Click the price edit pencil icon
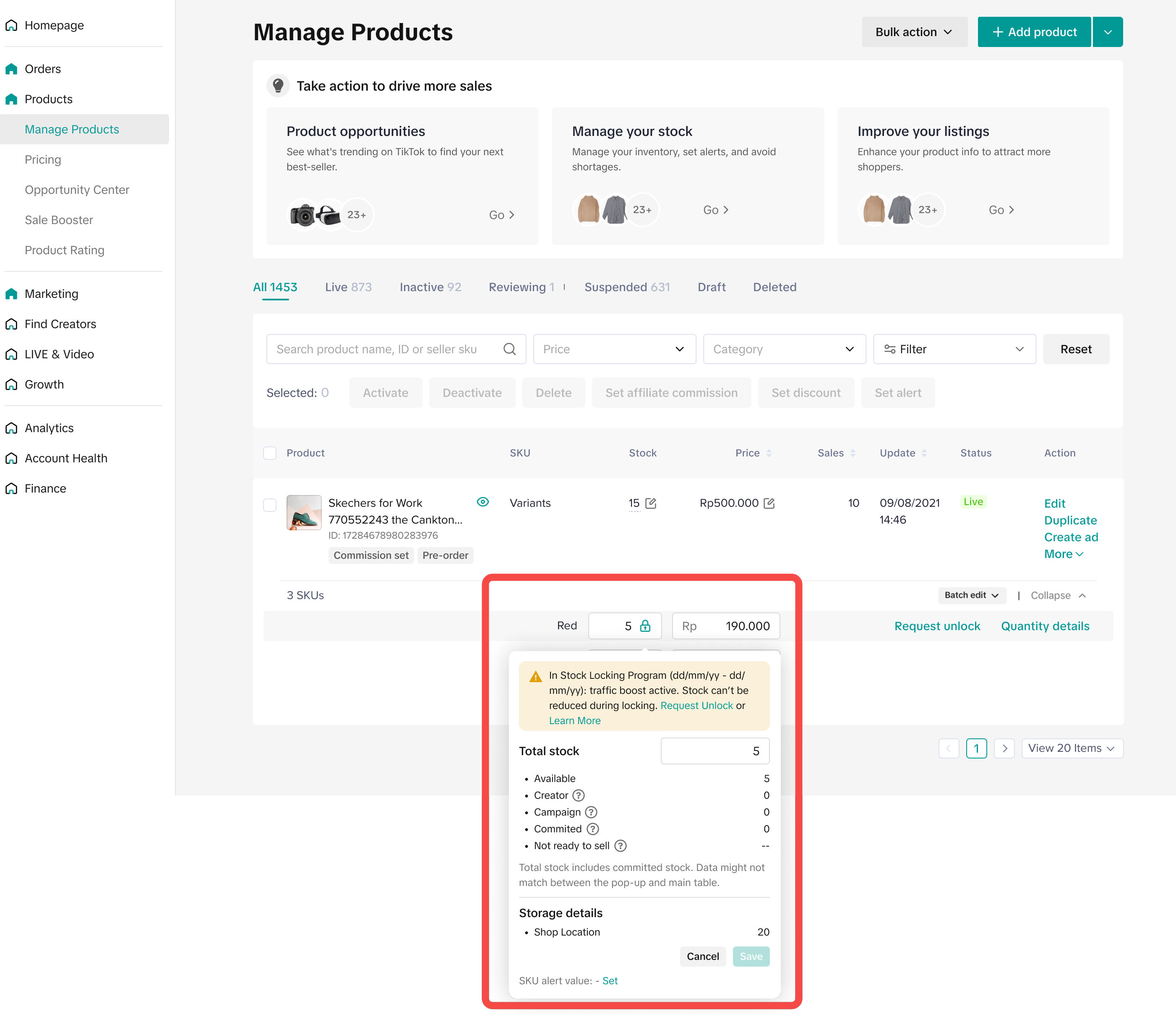The height and width of the screenshot is (1014, 1176). click(x=769, y=503)
